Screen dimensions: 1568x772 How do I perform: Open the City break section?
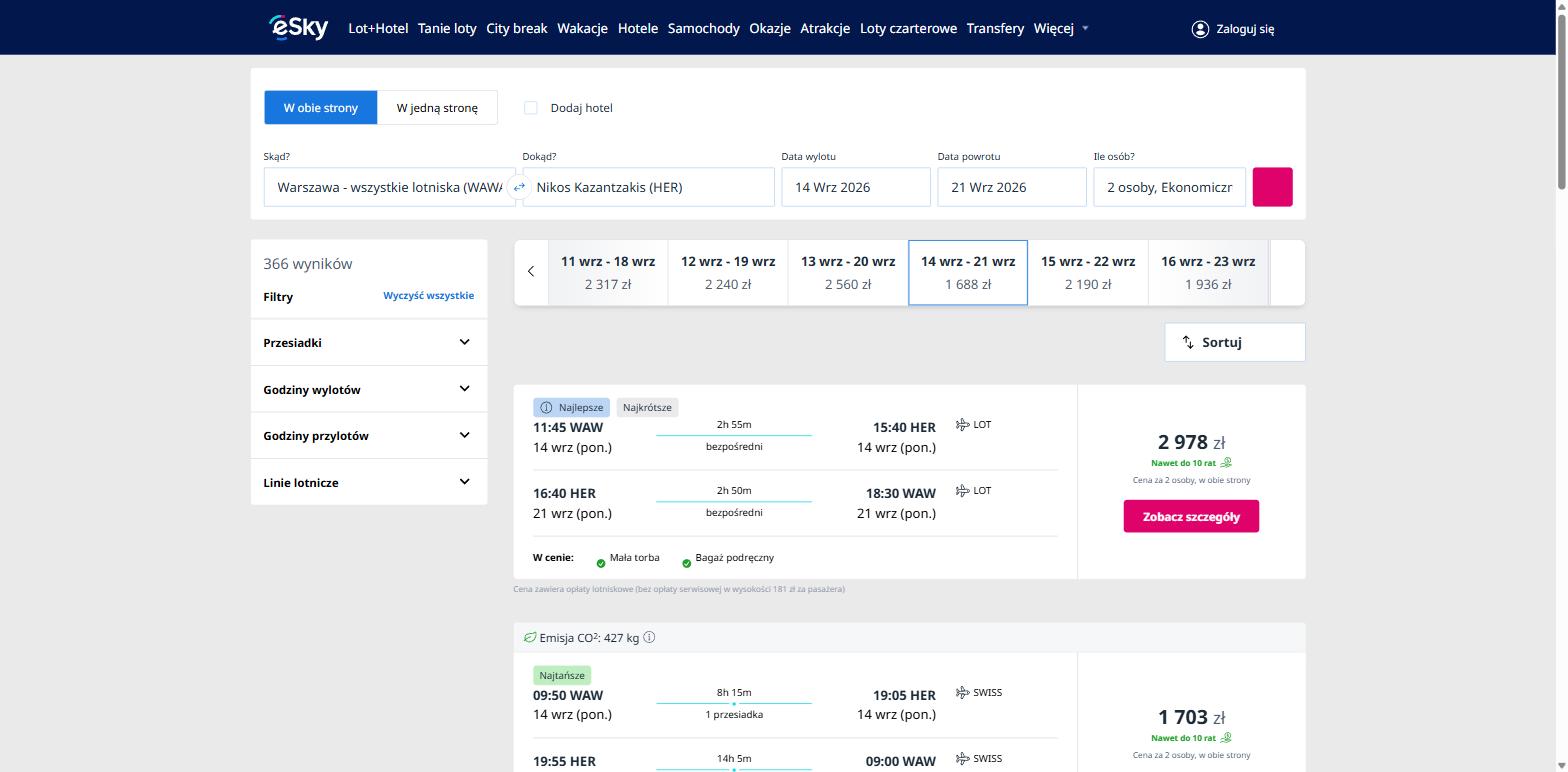[517, 29]
